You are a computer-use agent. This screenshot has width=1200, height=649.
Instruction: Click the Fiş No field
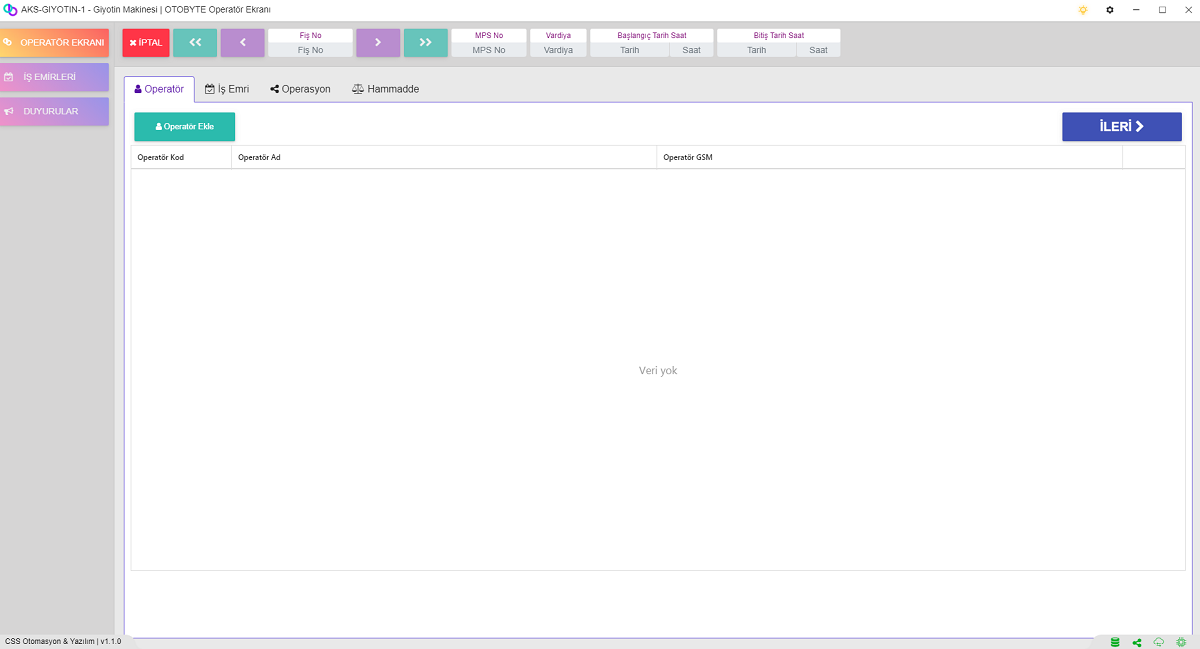click(310, 50)
